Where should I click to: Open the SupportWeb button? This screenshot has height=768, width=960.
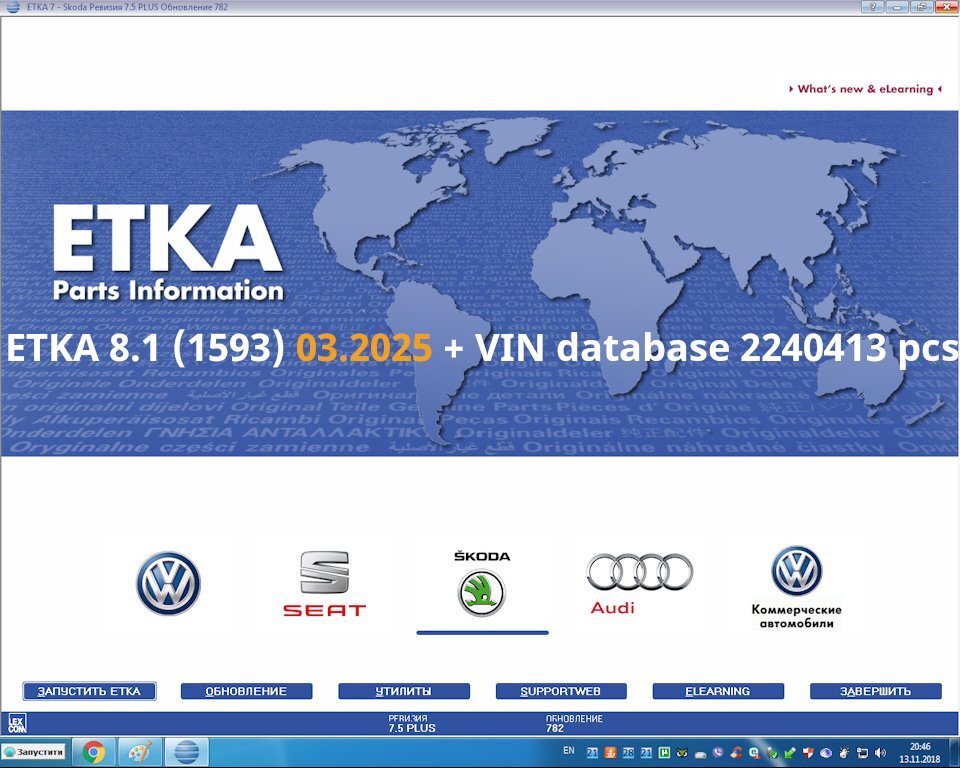coord(561,691)
